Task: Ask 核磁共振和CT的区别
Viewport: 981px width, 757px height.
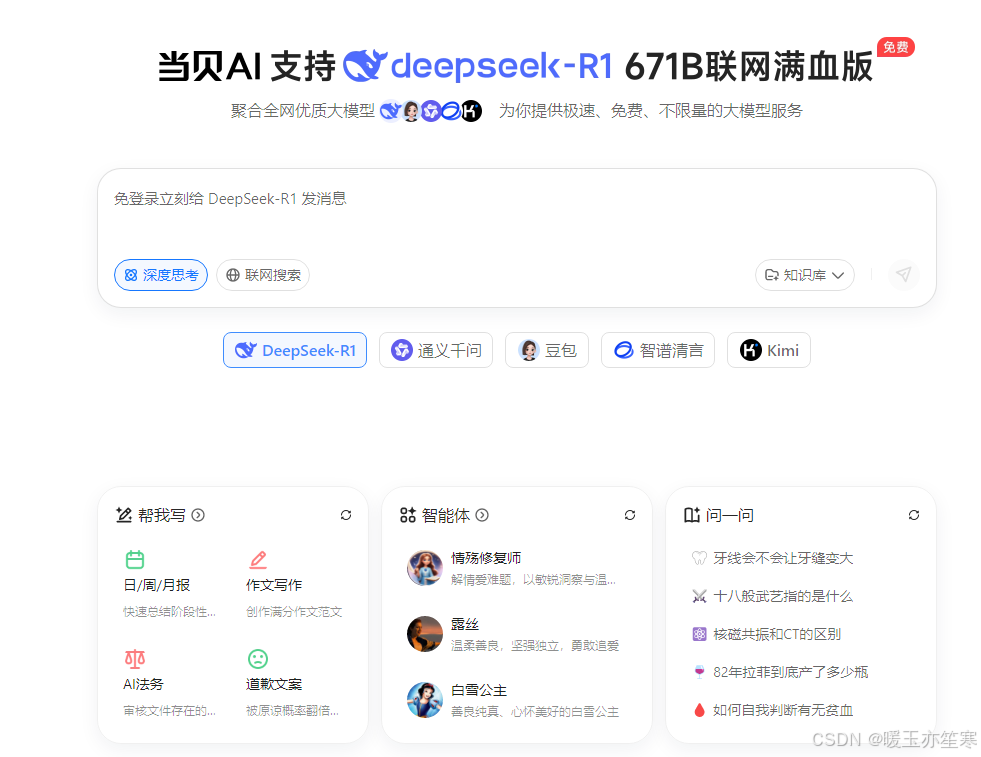Action: point(776,634)
